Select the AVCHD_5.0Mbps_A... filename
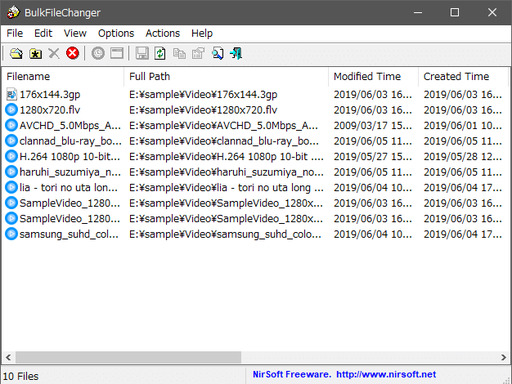 [x=70, y=125]
